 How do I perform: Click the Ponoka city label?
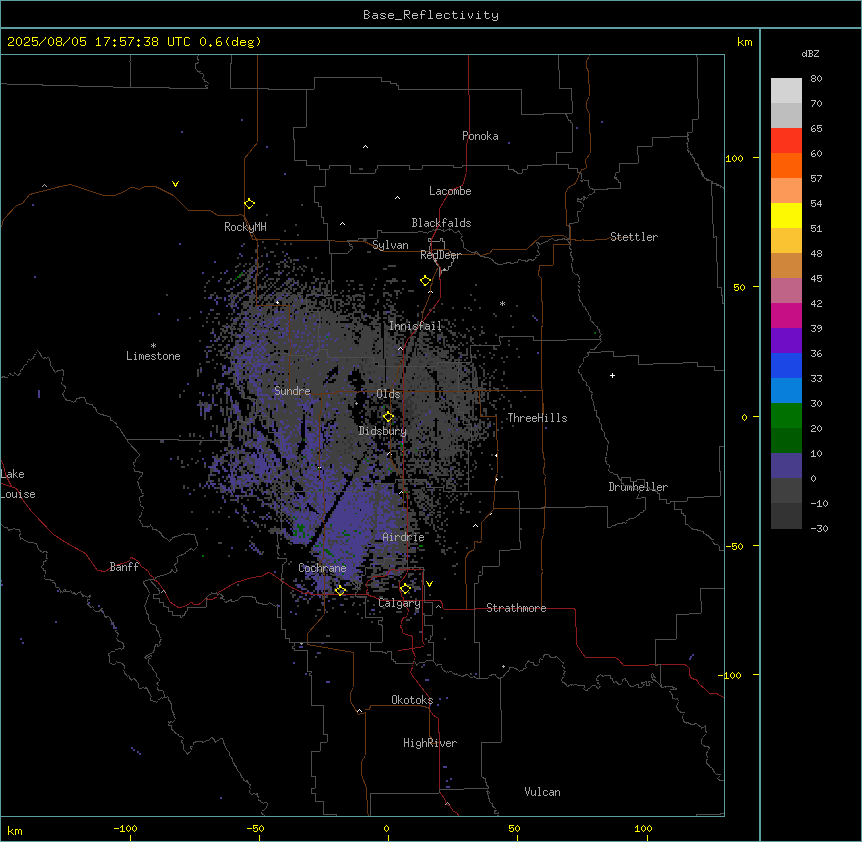coord(480,136)
